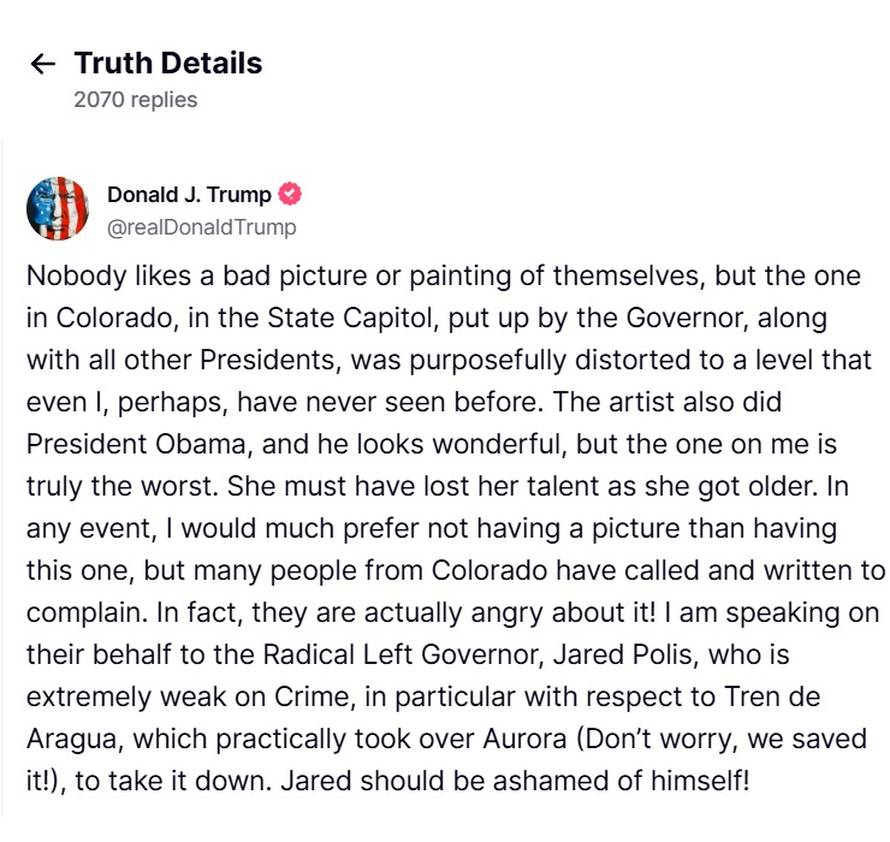Viewport: 890px width, 842px height.
Task: Click the back arrow beside Truth Details
Action: [43, 64]
